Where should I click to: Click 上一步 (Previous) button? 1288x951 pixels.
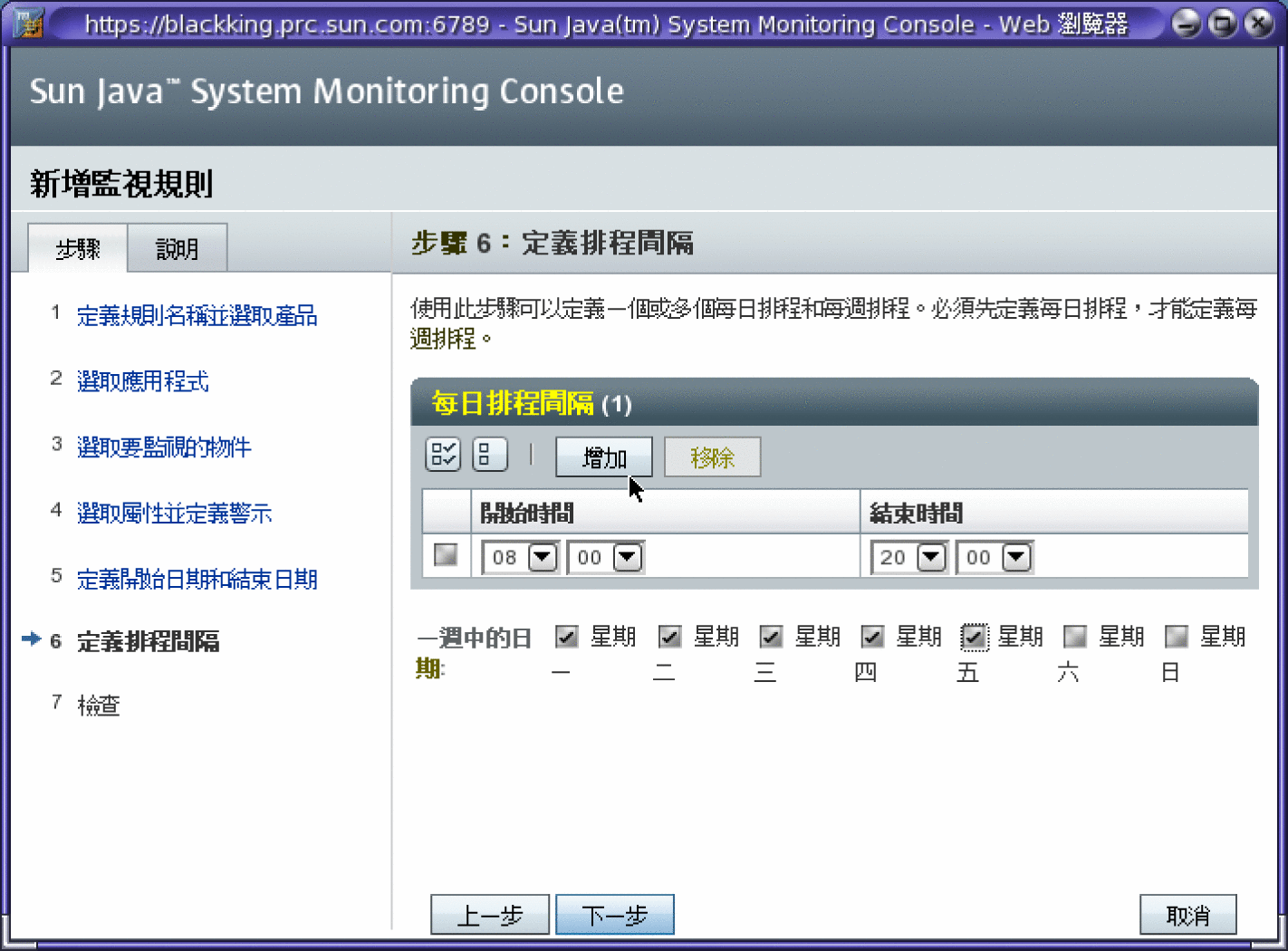tap(490, 915)
